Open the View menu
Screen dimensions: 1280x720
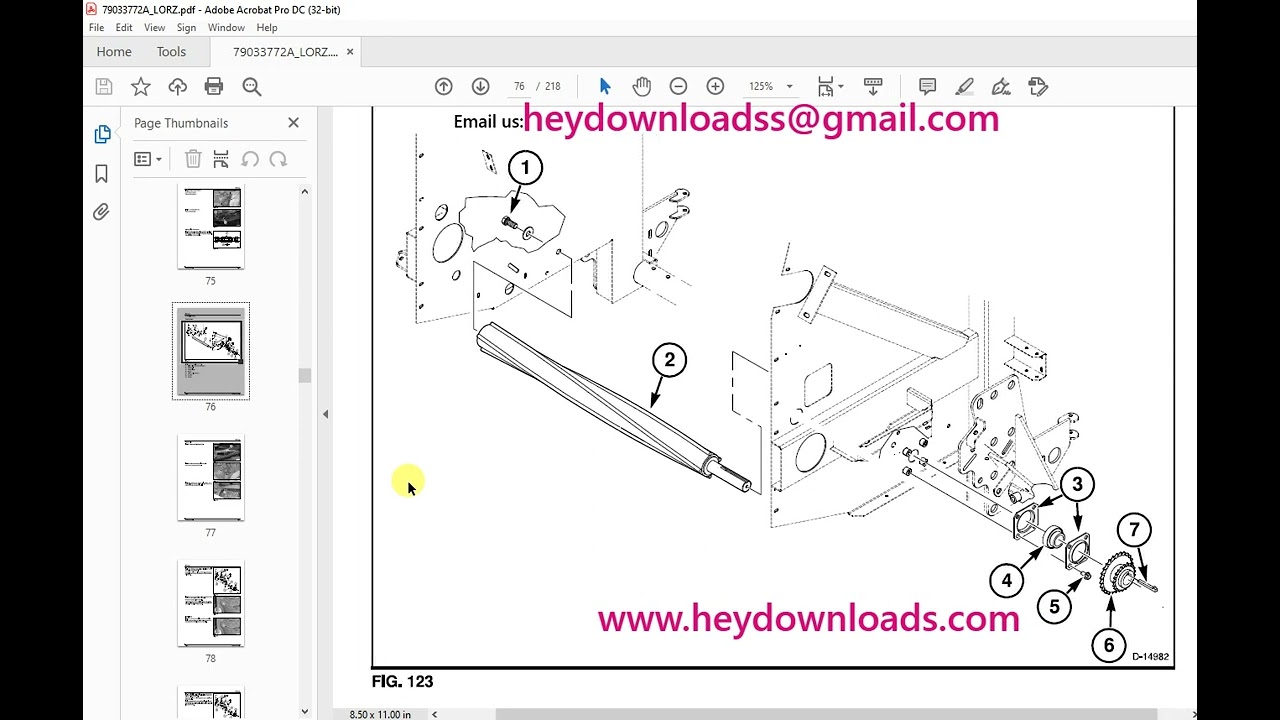click(155, 28)
